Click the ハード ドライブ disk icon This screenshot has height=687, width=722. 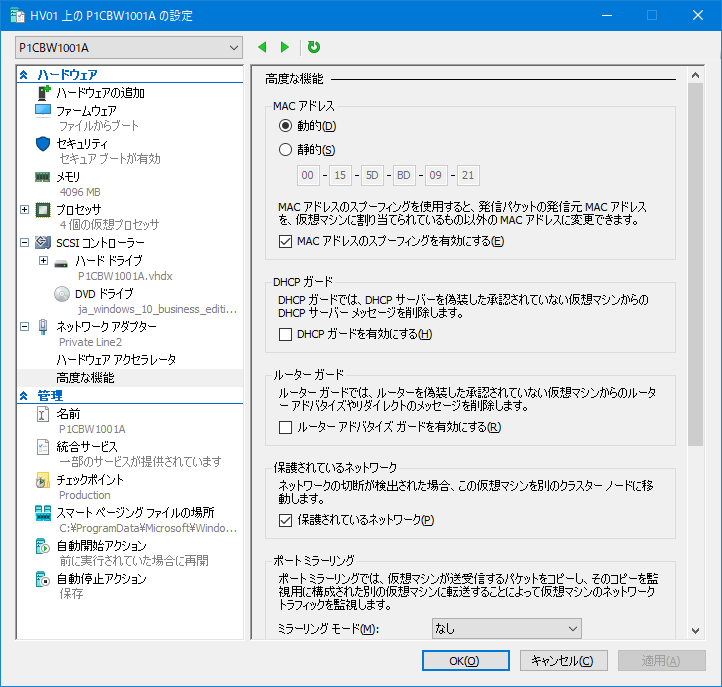[61, 264]
